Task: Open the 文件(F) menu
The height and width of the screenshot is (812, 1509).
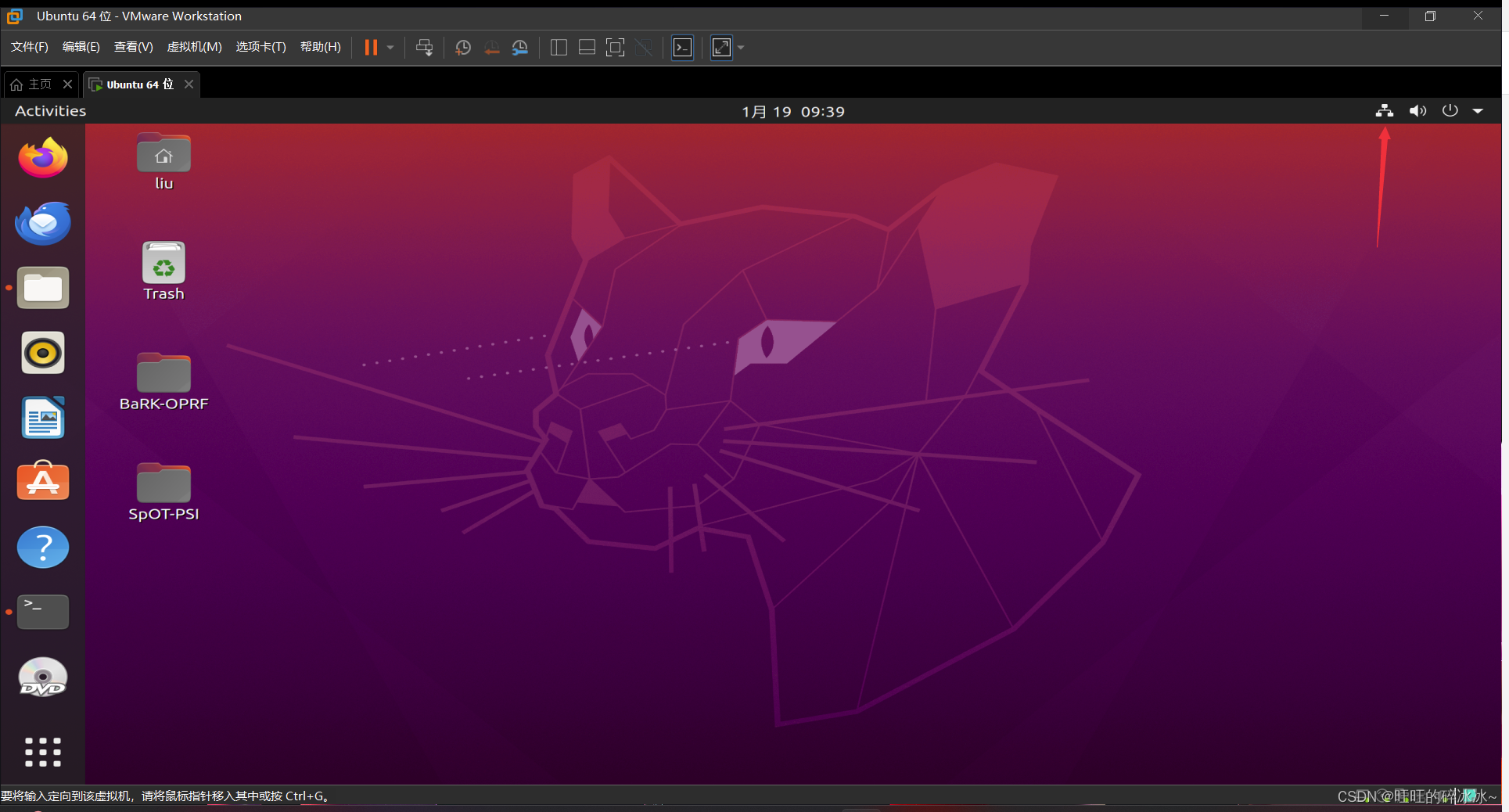Action: click(30, 47)
